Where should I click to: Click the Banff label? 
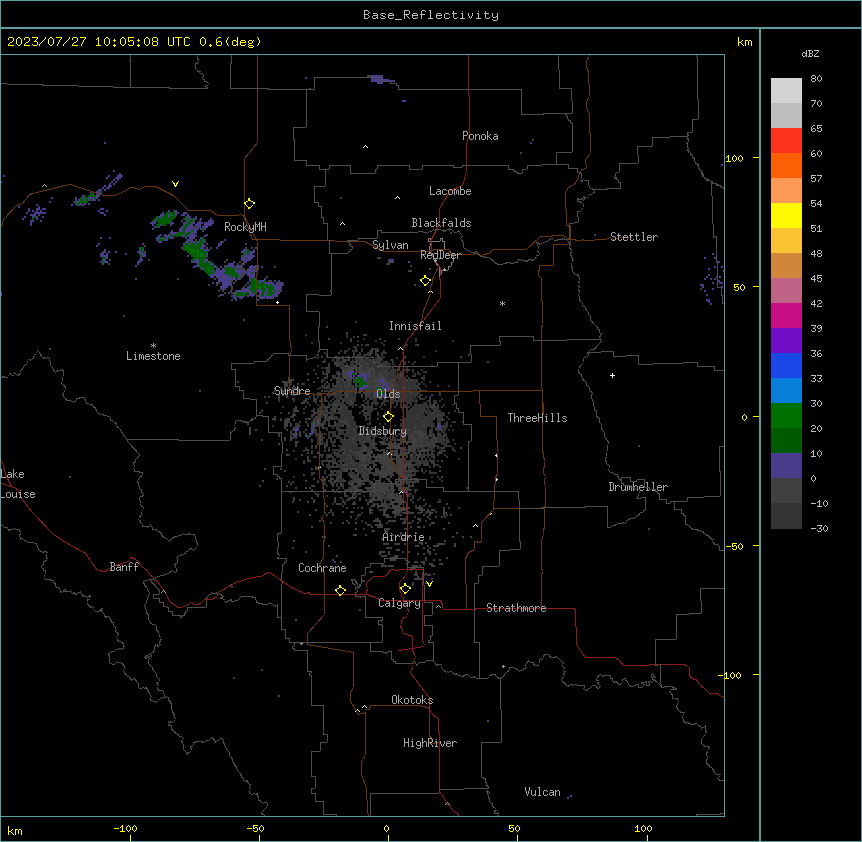(124, 567)
